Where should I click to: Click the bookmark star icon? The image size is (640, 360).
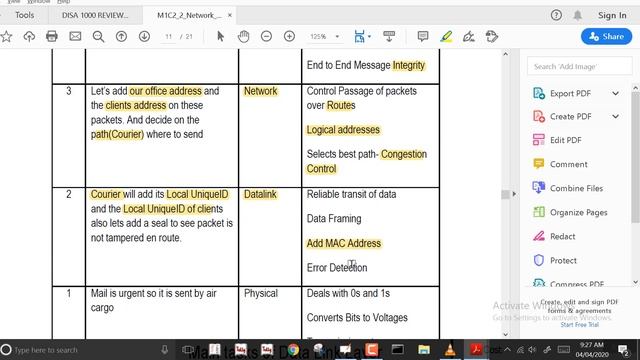click(6, 37)
